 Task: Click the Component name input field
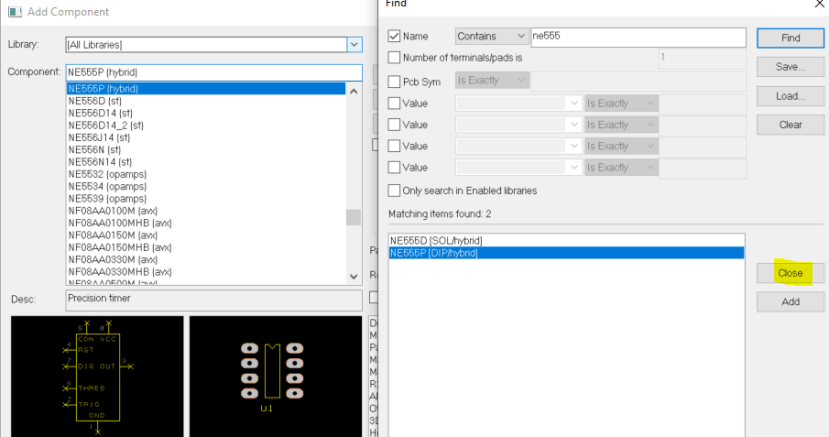(x=214, y=72)
